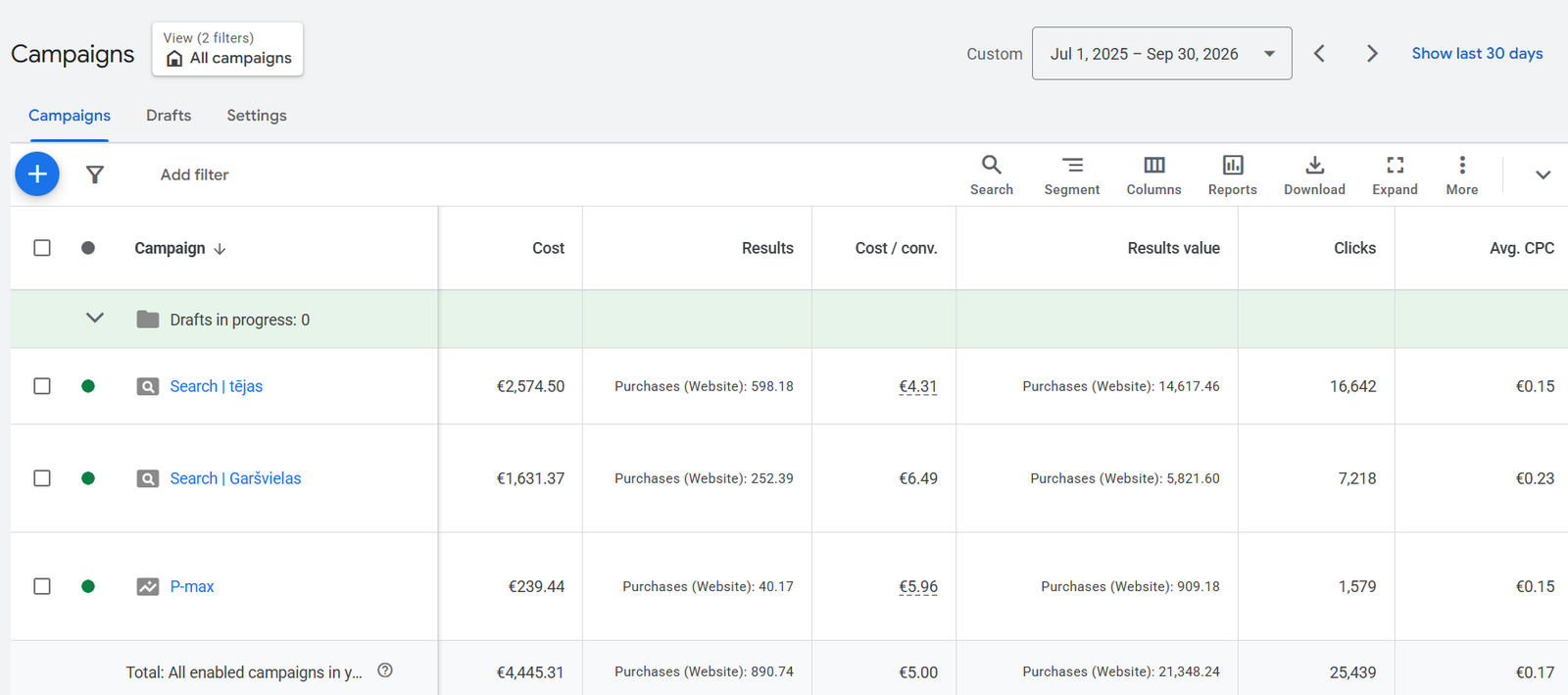This screenshot has width=1568, height=695.
Task: Open the Columns selector
Action: (1154, 175)
